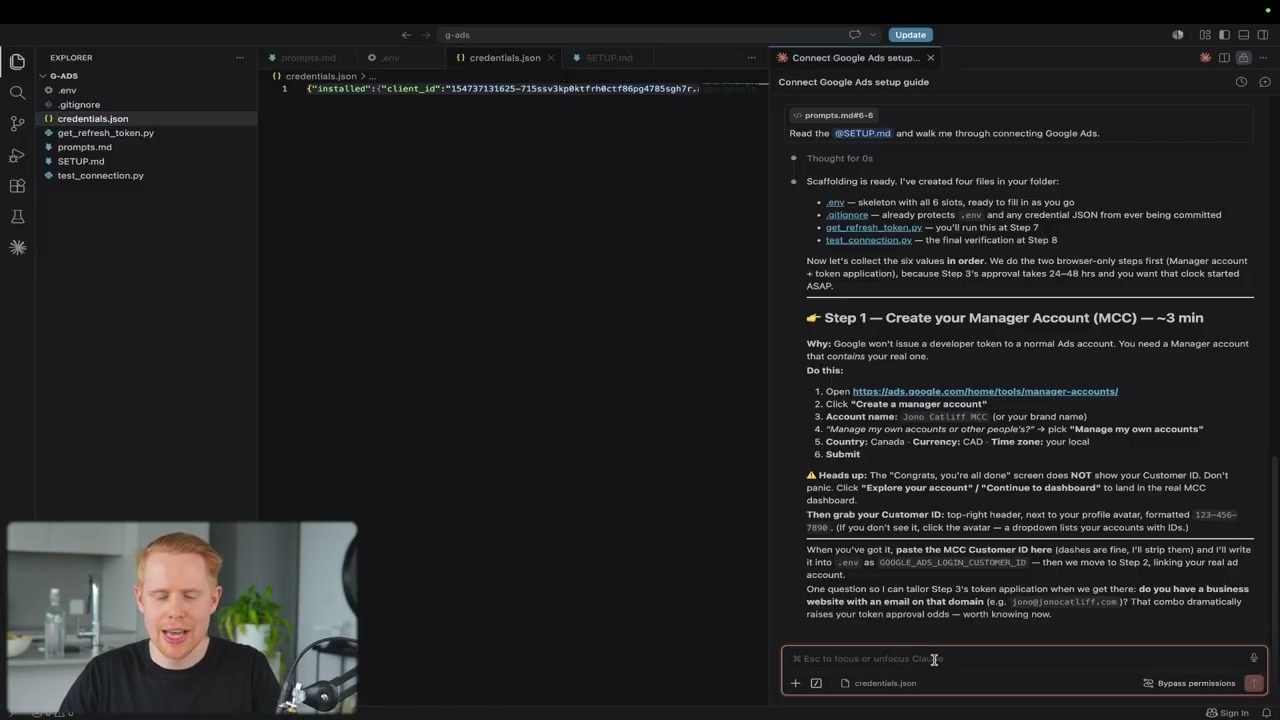Open slash commands icon
Image resolution: width=1280 pixels, height=720 pixels.
pyautogui.click(x=816, y=684)
